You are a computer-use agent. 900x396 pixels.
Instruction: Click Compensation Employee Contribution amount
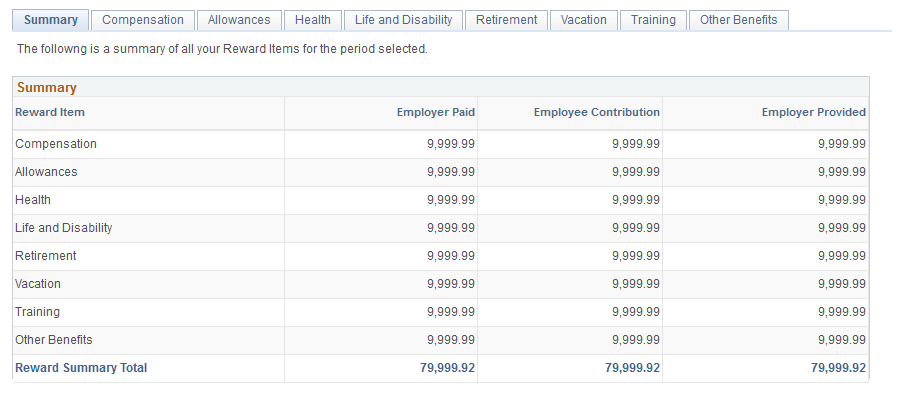click(x=636, y=144)
